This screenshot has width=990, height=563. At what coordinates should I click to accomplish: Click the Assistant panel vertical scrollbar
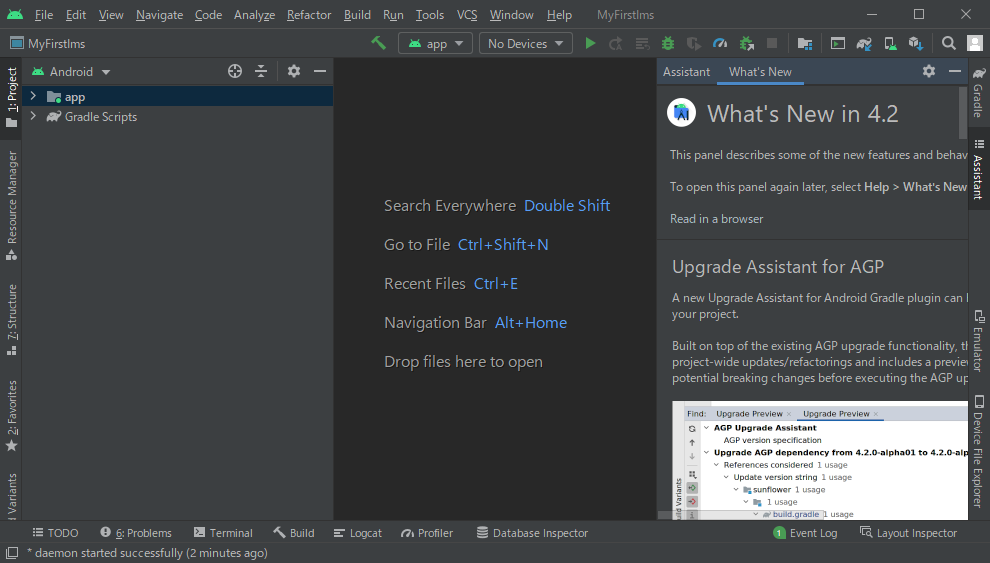tap(963, 112)
